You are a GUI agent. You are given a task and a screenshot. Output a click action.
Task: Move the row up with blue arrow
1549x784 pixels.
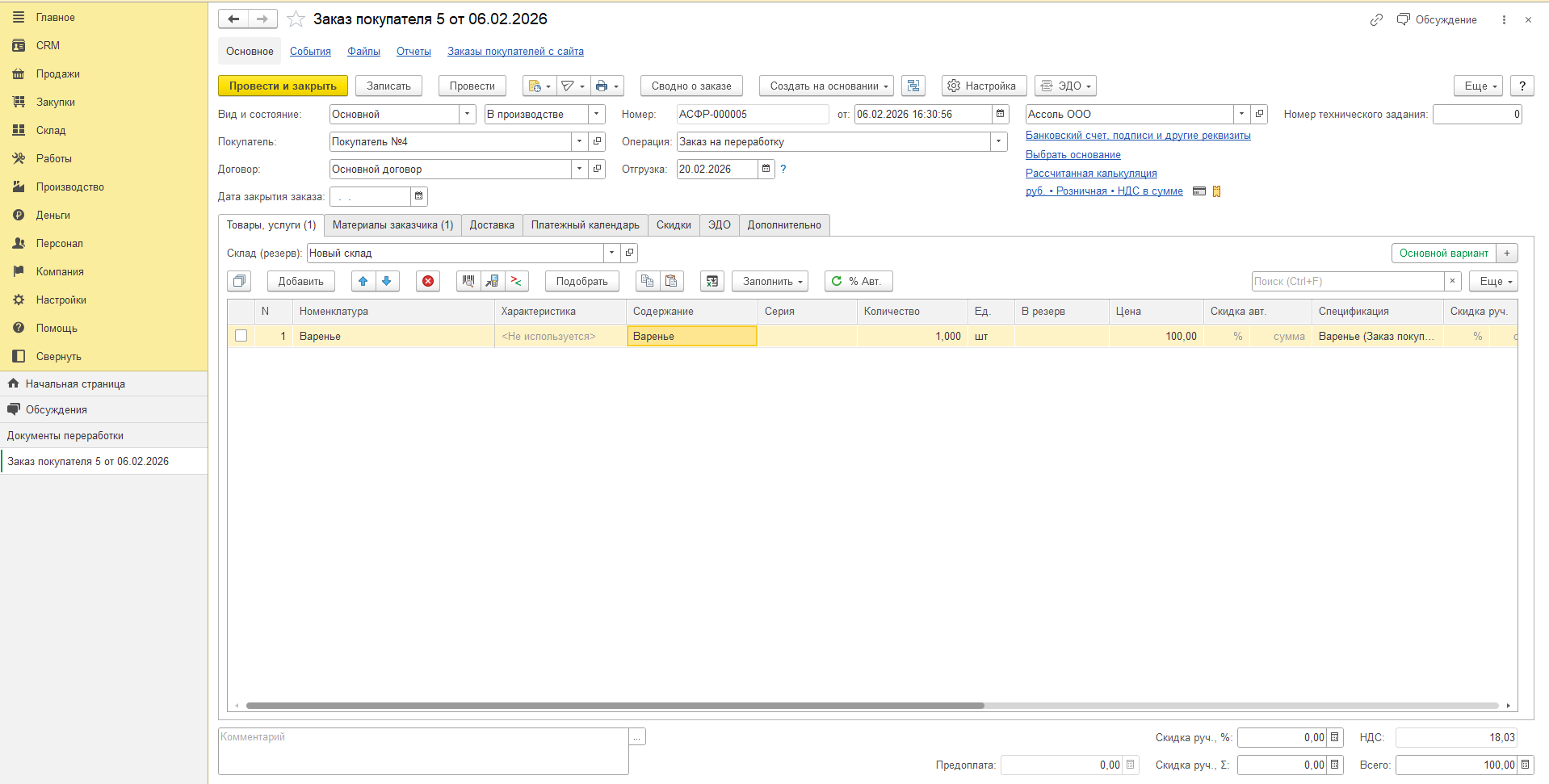363,281
